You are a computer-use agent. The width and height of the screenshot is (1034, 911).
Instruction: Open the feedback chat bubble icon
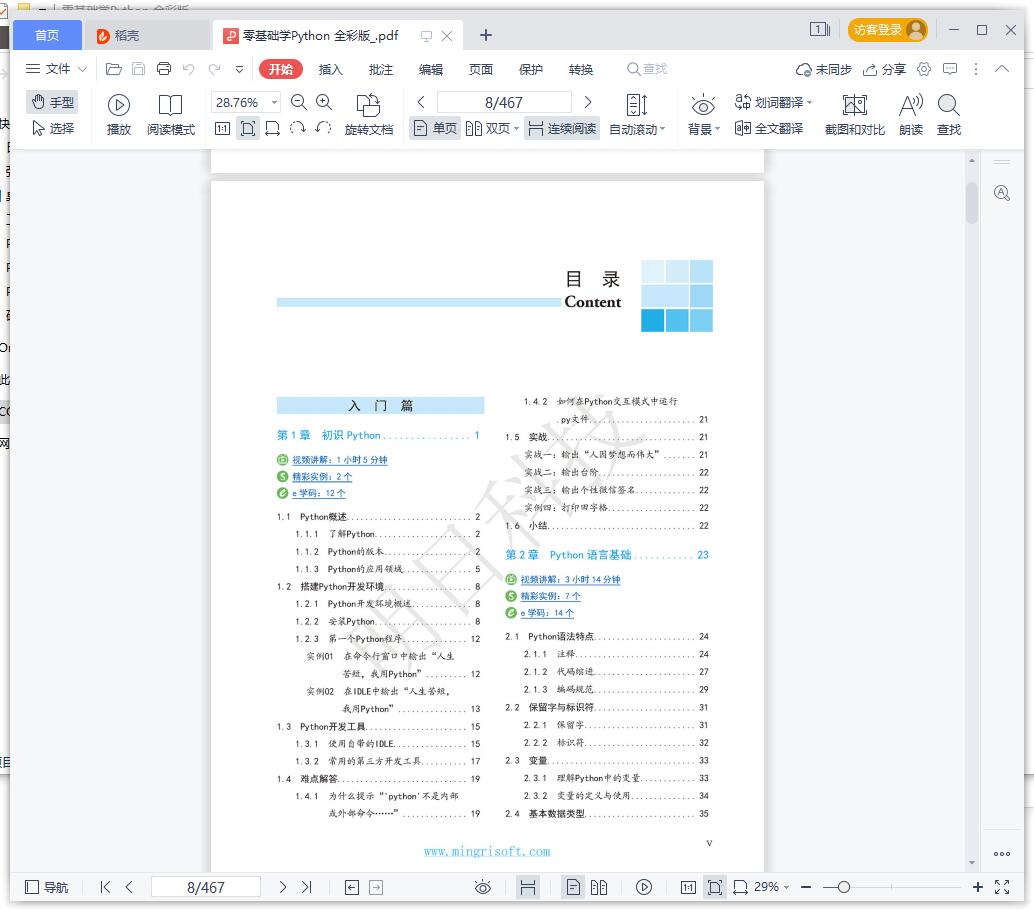click(950, 69)
